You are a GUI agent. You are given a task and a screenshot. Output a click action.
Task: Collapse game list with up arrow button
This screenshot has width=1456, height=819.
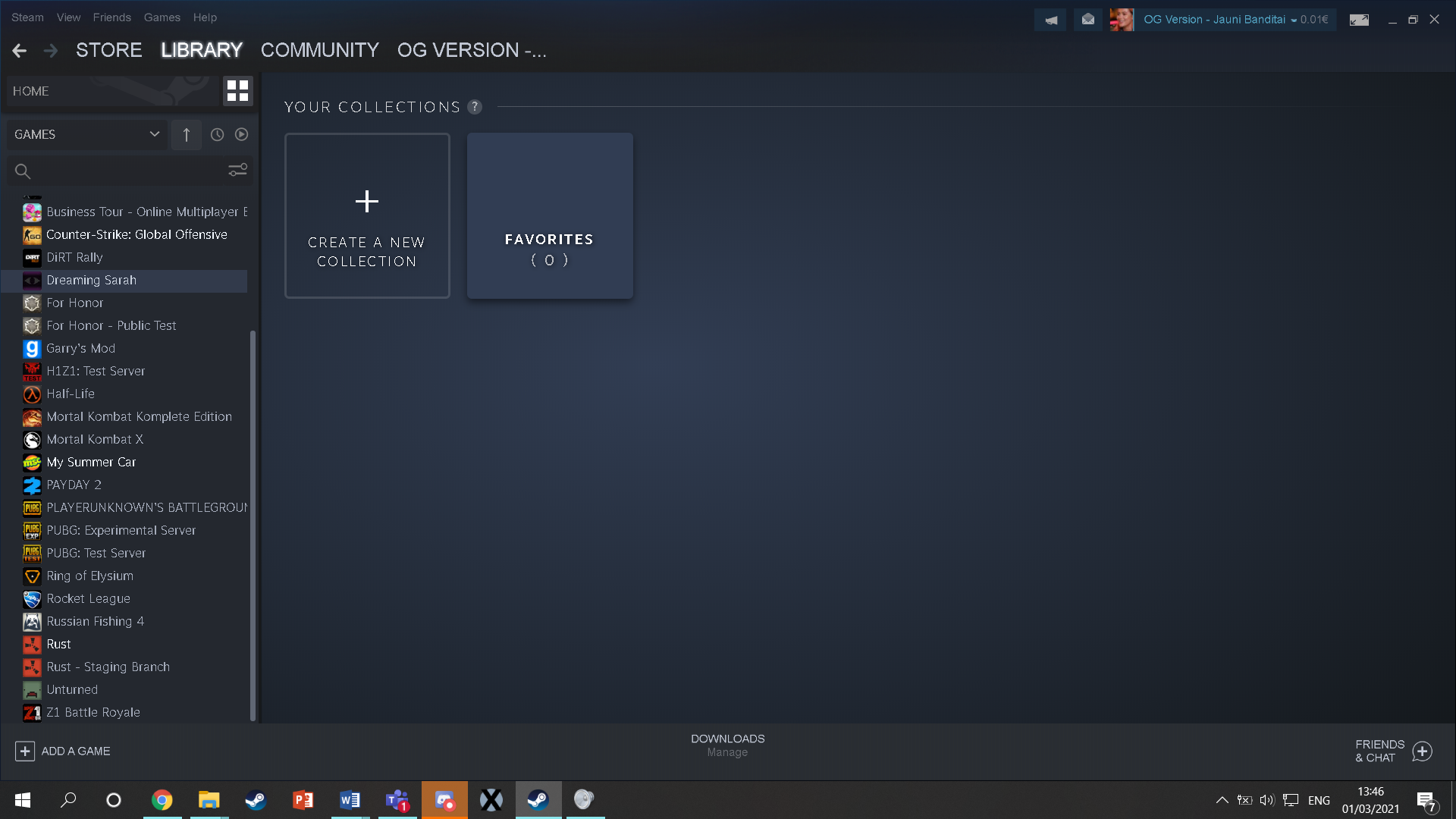(186, 134)
